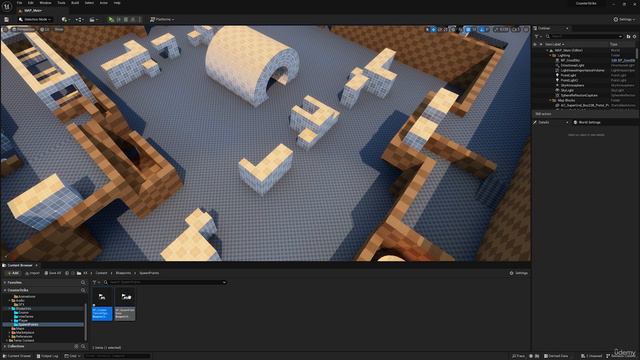The width and height of the screenshot is (640, 360).
Task: Click the Add button in Content Browser
Action: [x=13, y=273]
